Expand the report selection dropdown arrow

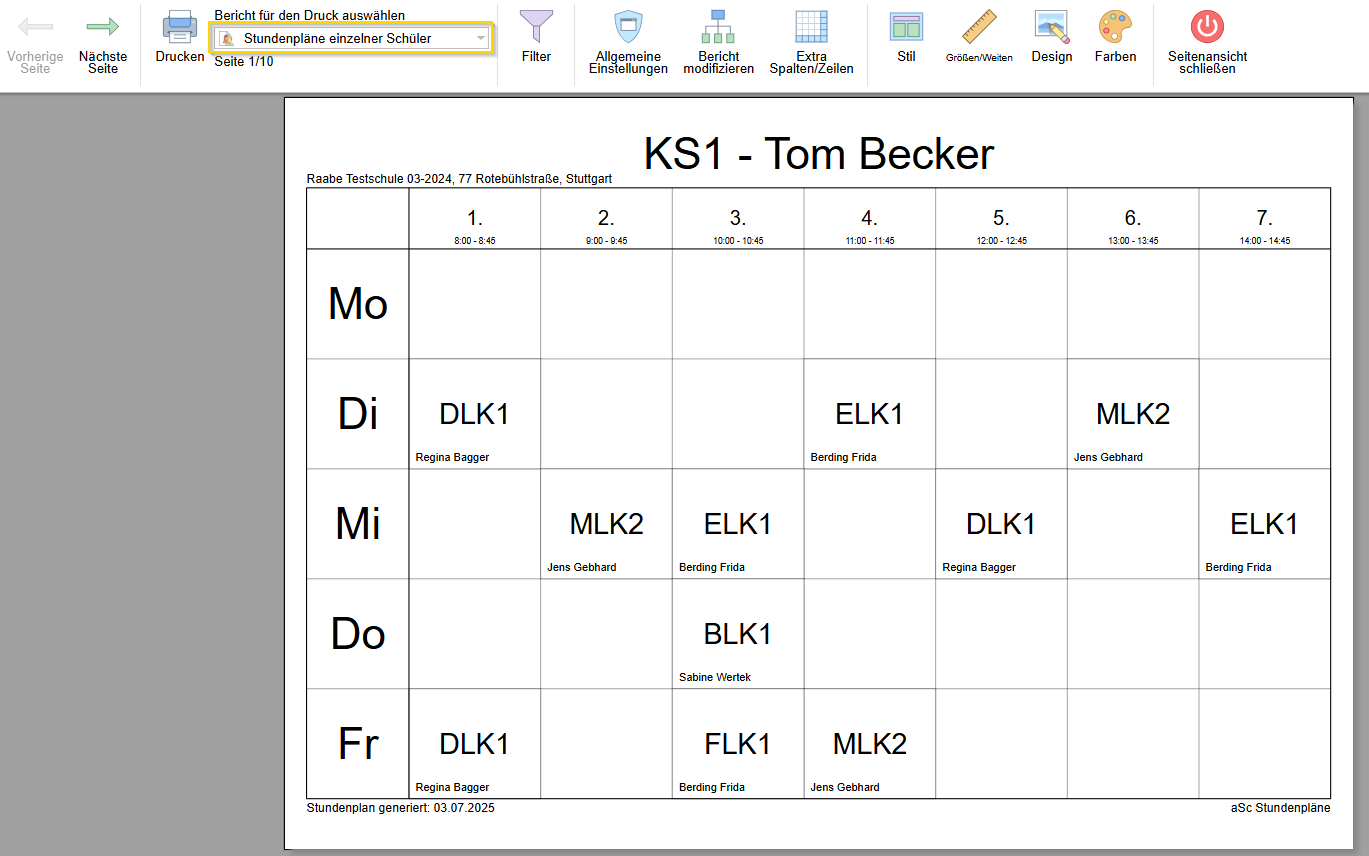click(x=481, y=38)
